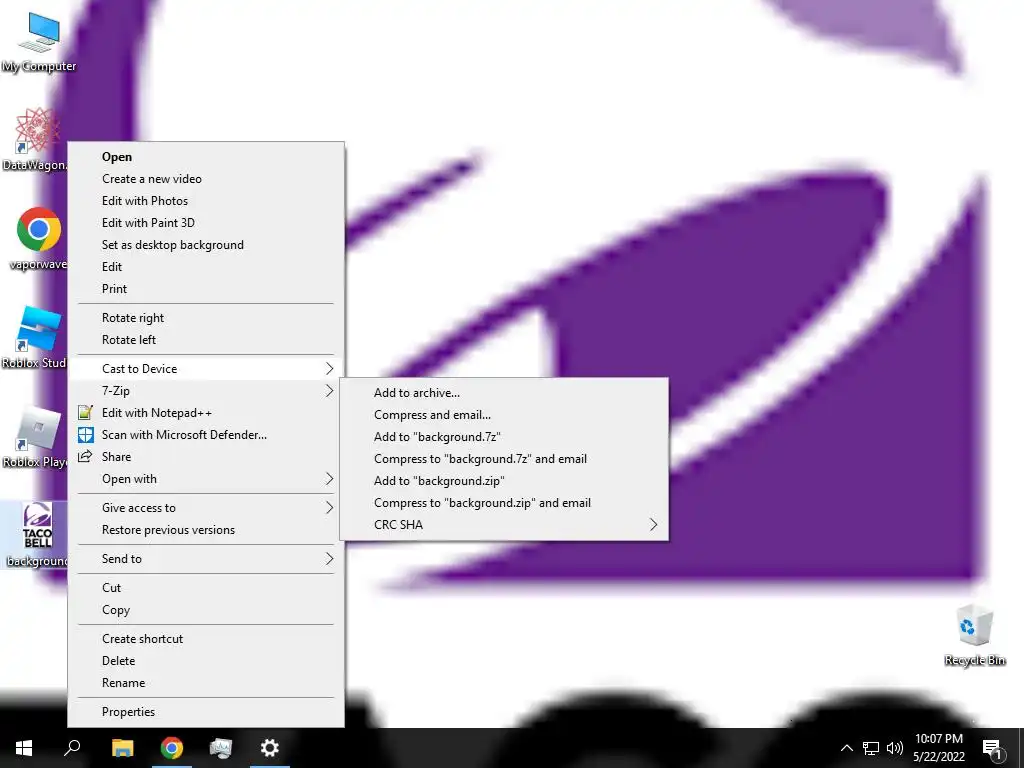Click the Share arrow icon
The height and width of the screenshot is (768, 1024).
(x=85, y=456)
